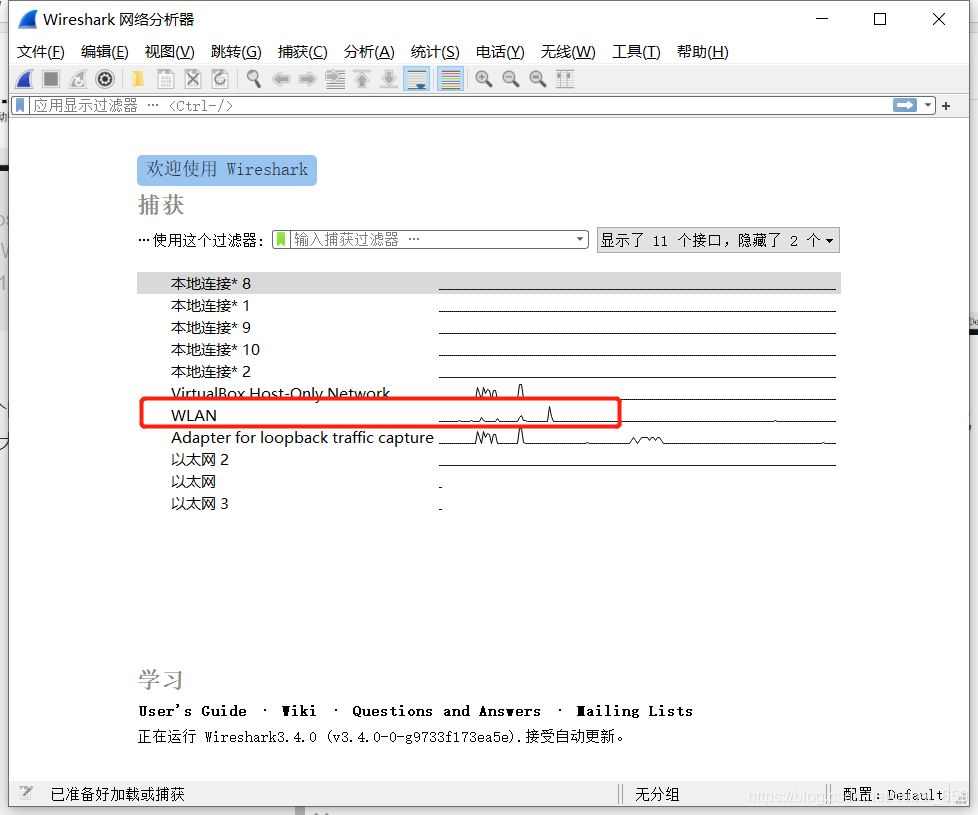This screenshot has height=815, width=978.
Task: Open 电话(Y) menu
Action: point(500,52)
